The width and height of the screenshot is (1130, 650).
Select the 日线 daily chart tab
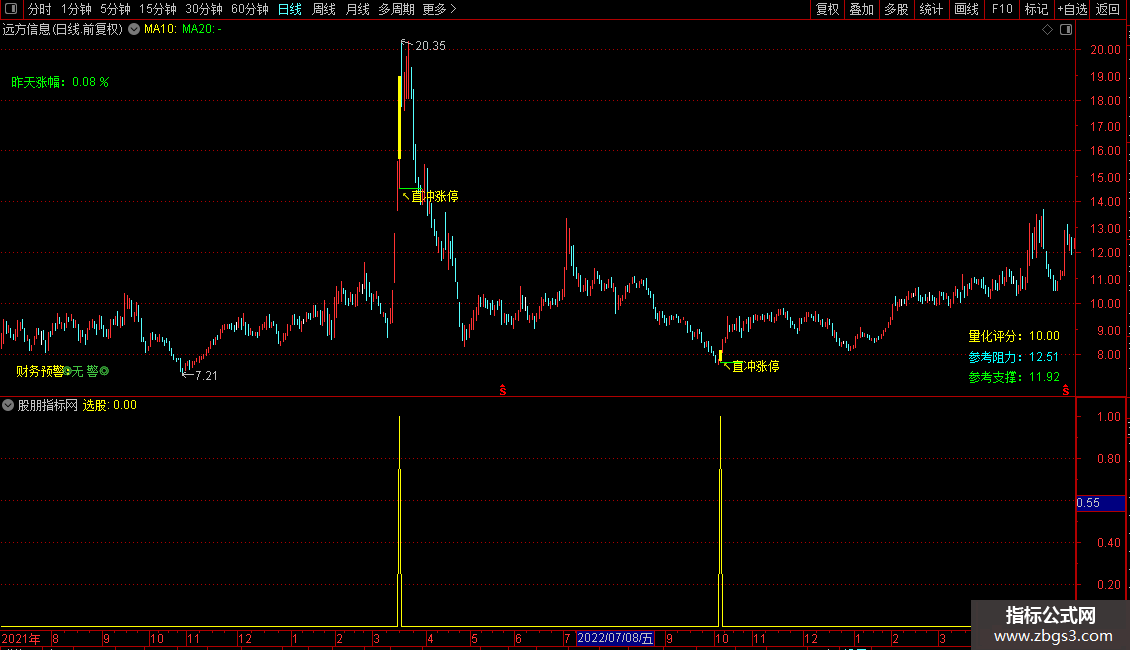click(x=290, y=9)
